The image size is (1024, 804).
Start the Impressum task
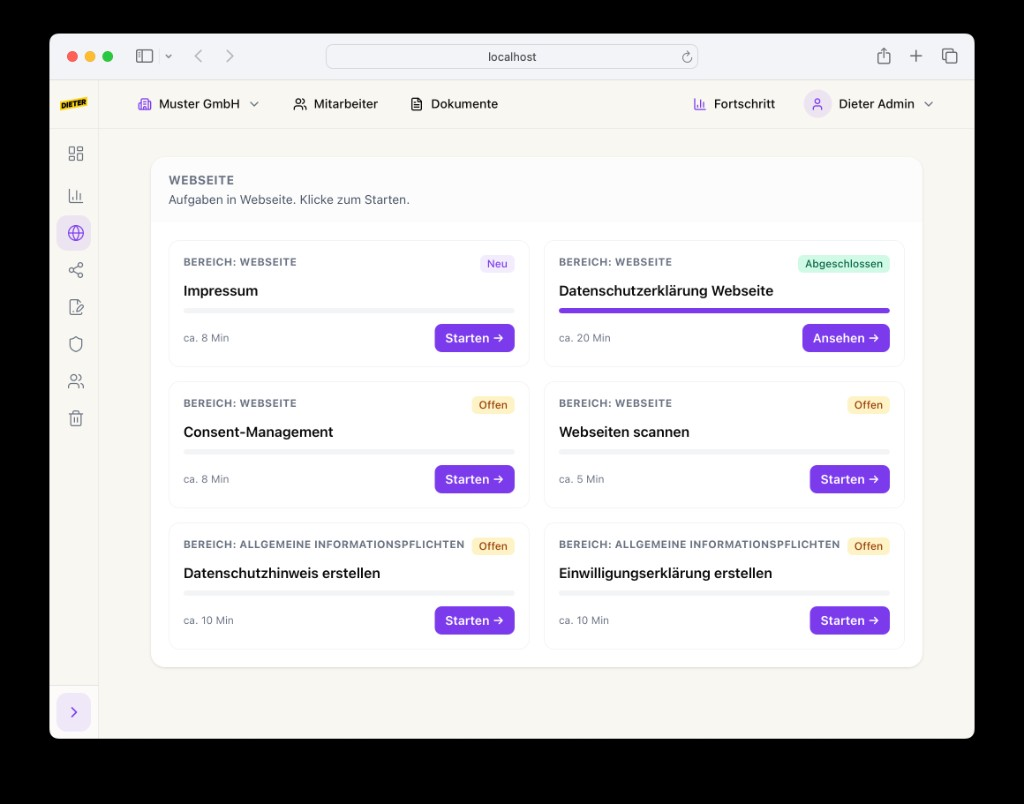coord(474,338)
